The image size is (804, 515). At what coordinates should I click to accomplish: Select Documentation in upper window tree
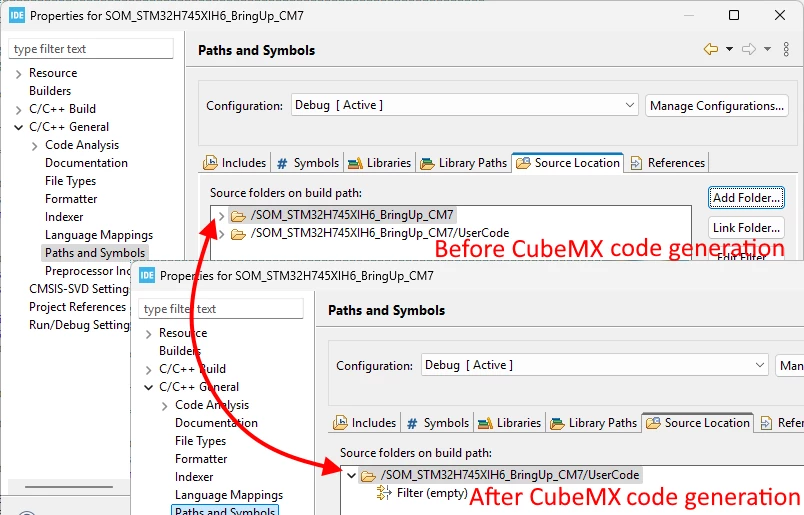tap(86, 163)
